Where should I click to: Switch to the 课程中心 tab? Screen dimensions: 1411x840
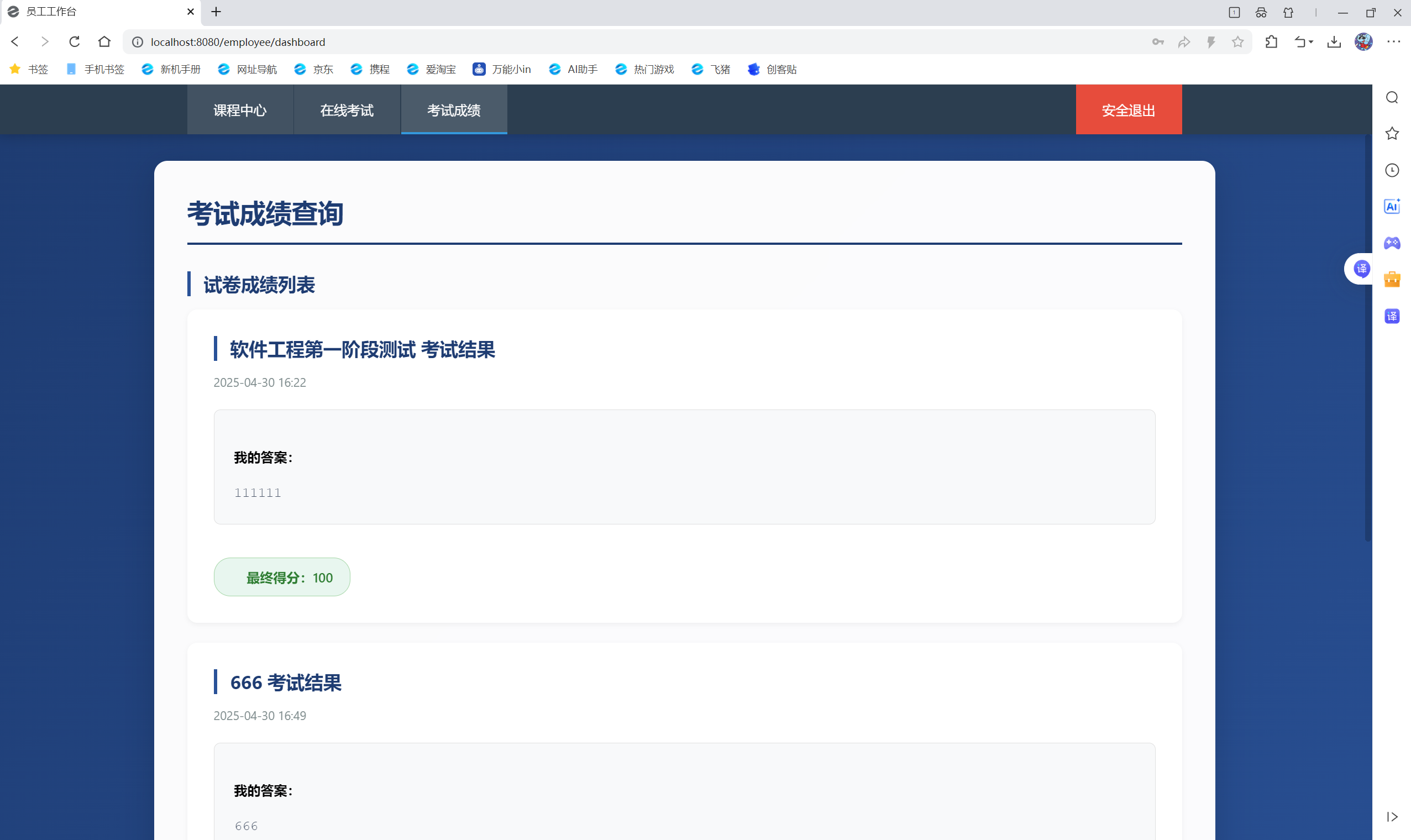(240, 110)
